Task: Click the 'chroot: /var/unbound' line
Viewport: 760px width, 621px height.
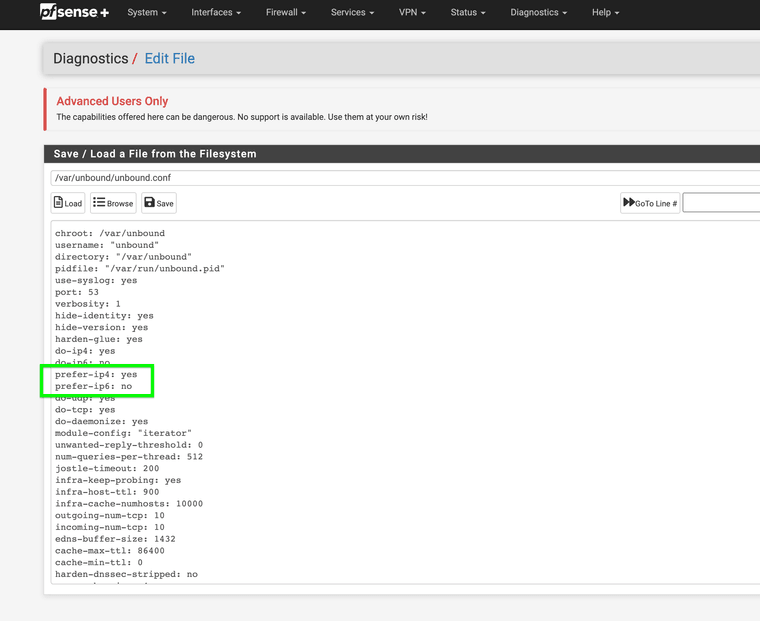Action: click(110, 233)
